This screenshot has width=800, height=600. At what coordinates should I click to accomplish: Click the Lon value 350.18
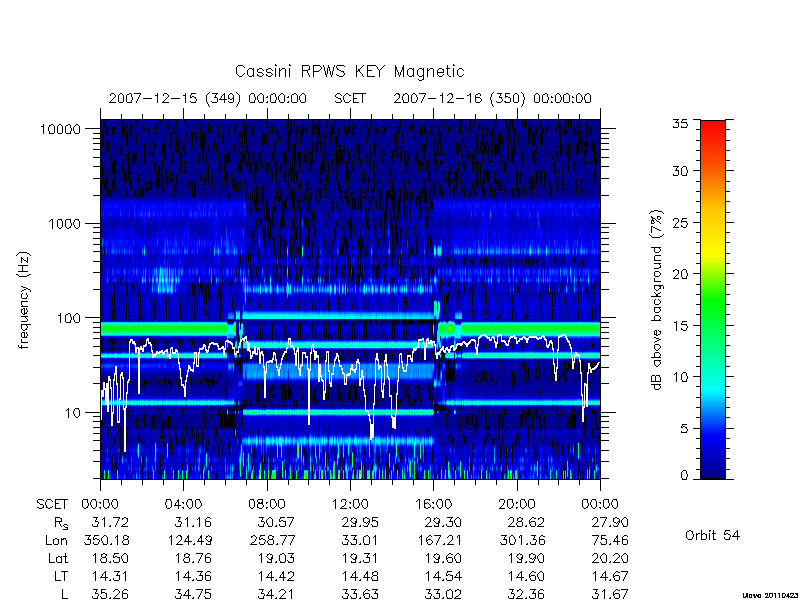[106, 540]
